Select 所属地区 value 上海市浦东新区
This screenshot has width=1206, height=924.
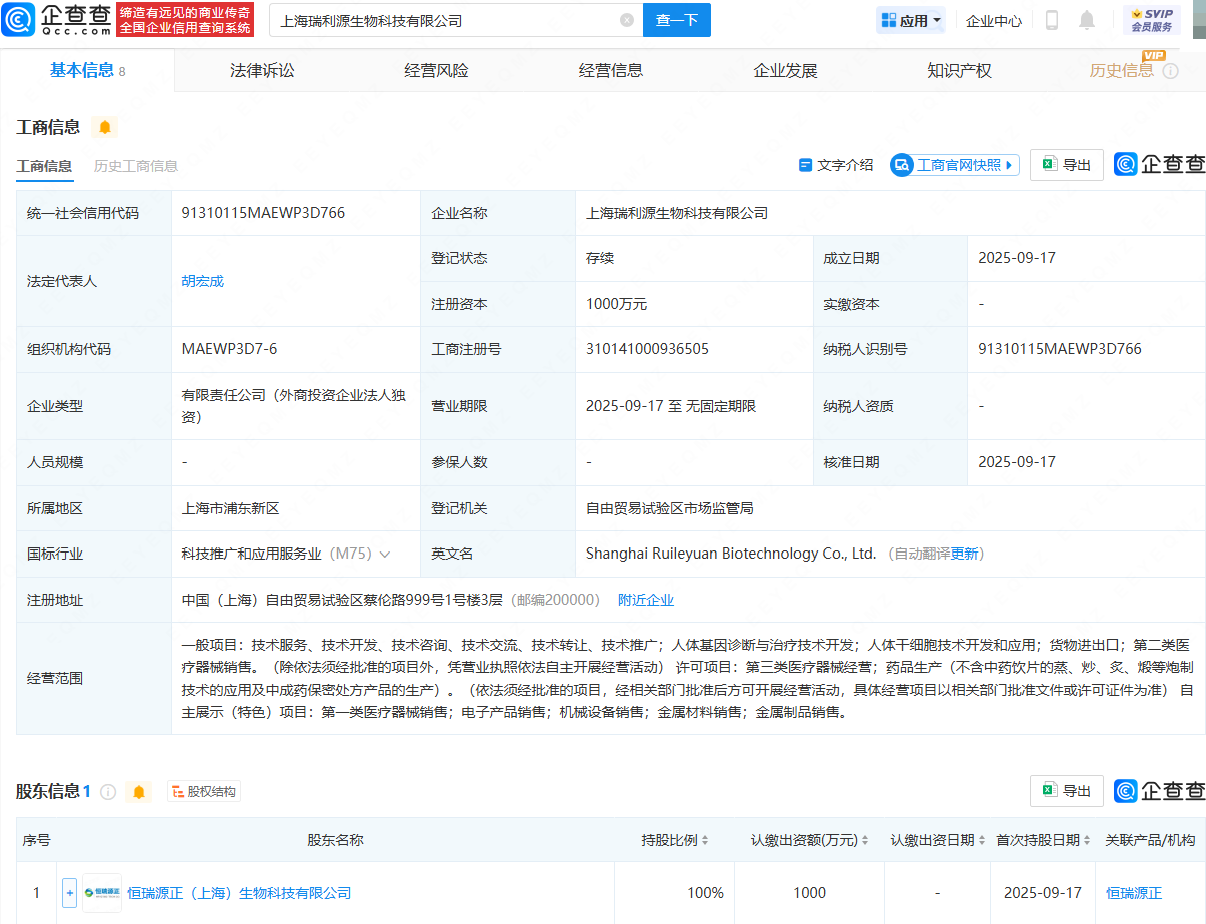[231, 508]
